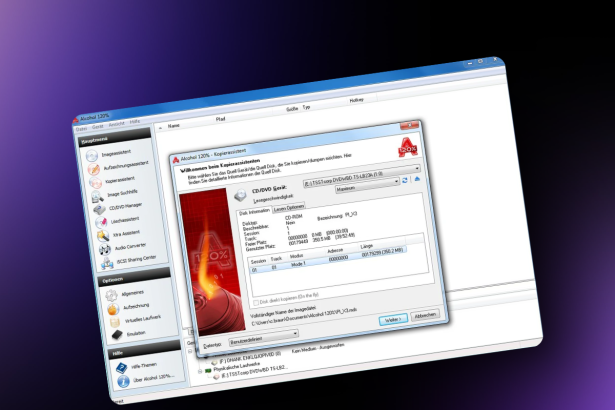Open the Datei menu
The image size is (615, 410).
click(x=82, y=129)
